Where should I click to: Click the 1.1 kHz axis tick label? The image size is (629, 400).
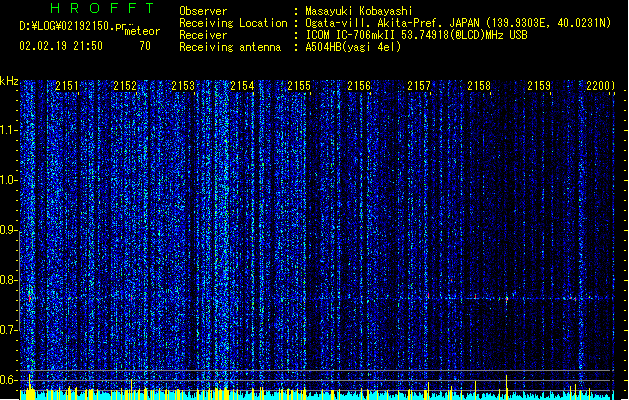pyautogui.click(x=9, y=130)
